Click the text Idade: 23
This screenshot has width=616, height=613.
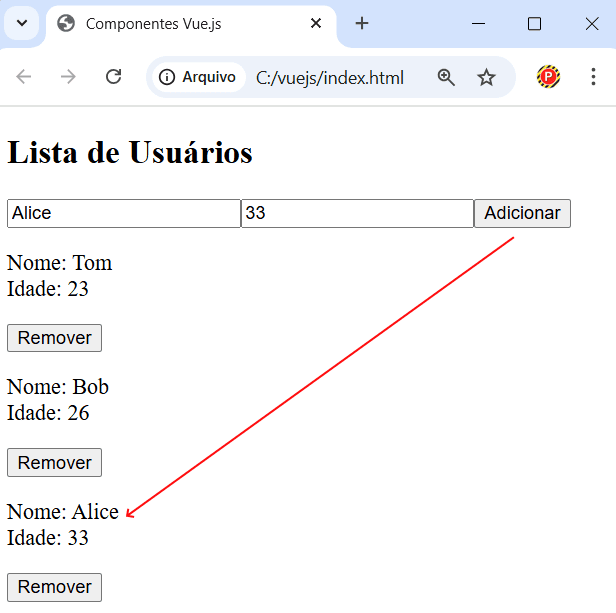[48, 289]
